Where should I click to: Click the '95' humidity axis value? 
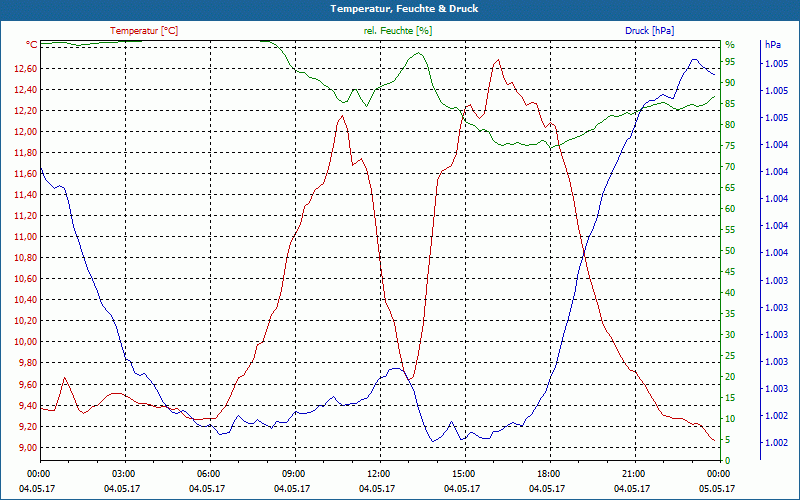point(730,62)
